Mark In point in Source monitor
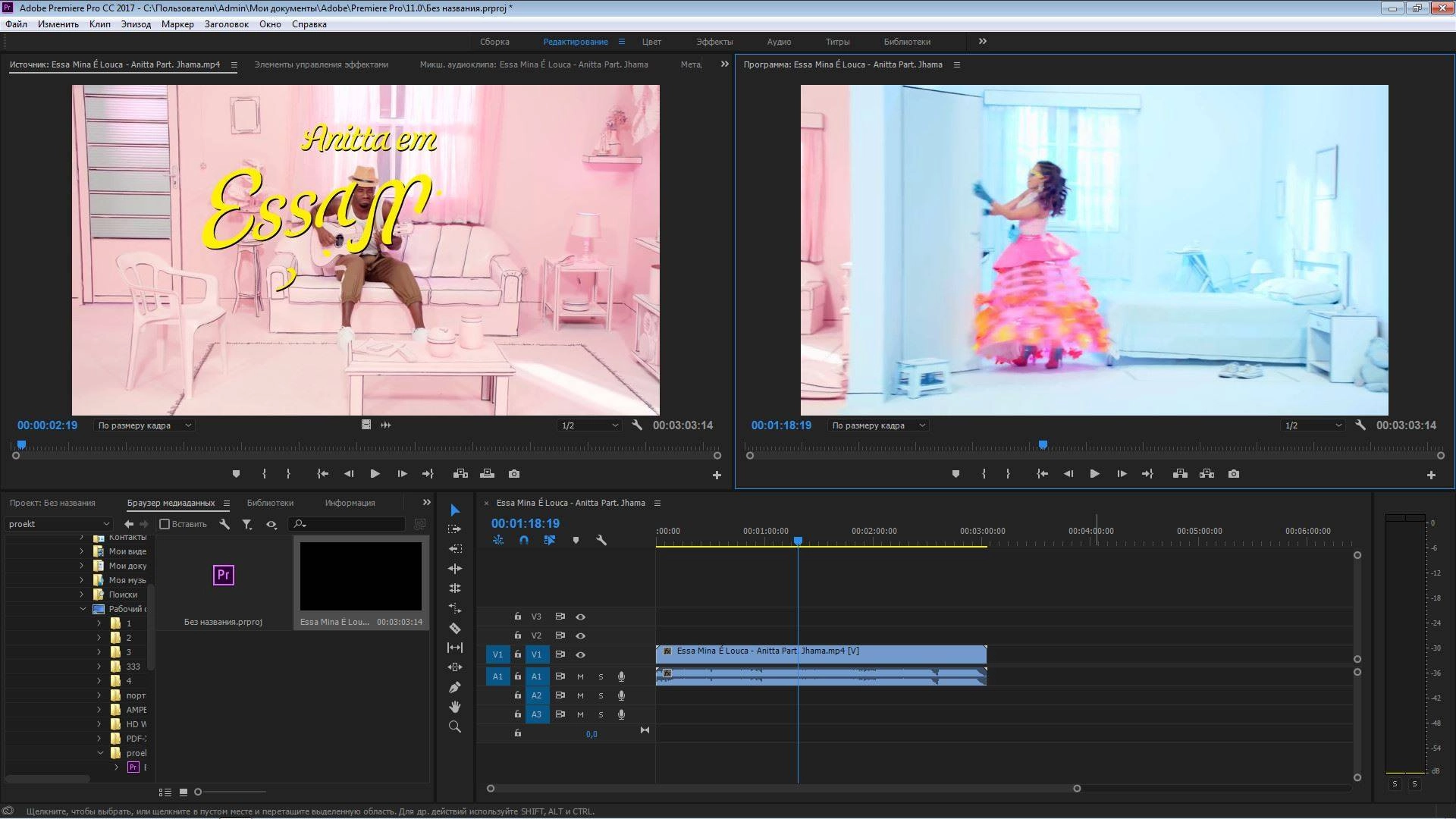This screenshot has width=1456, height=819. (x=264, y=474)
